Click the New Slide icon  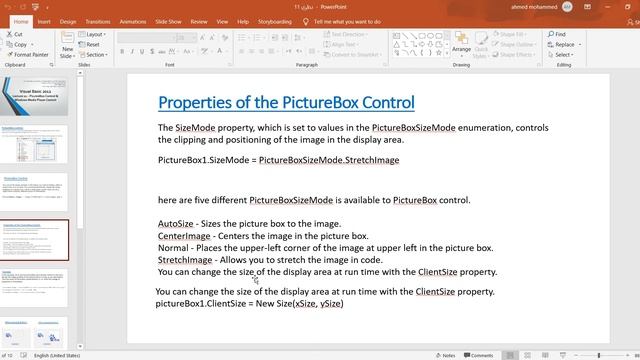pyautogui.click(x=67, y=39)
